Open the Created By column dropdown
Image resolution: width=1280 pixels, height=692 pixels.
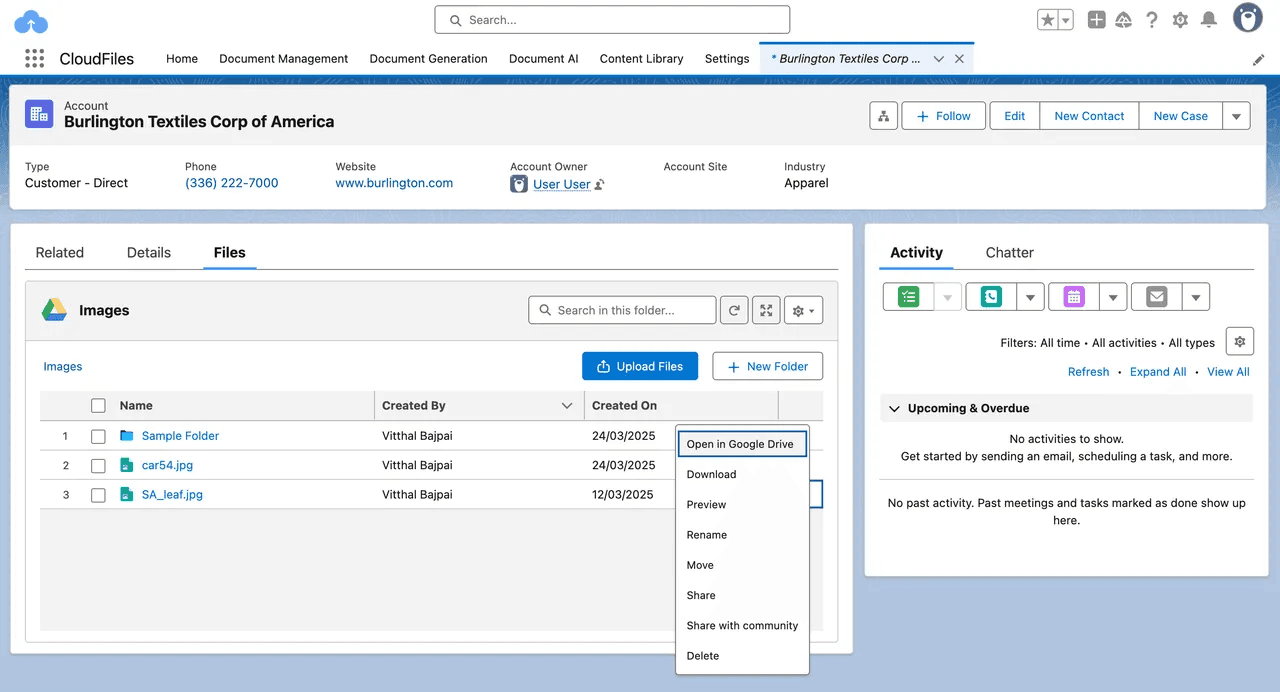pos(567,405)
